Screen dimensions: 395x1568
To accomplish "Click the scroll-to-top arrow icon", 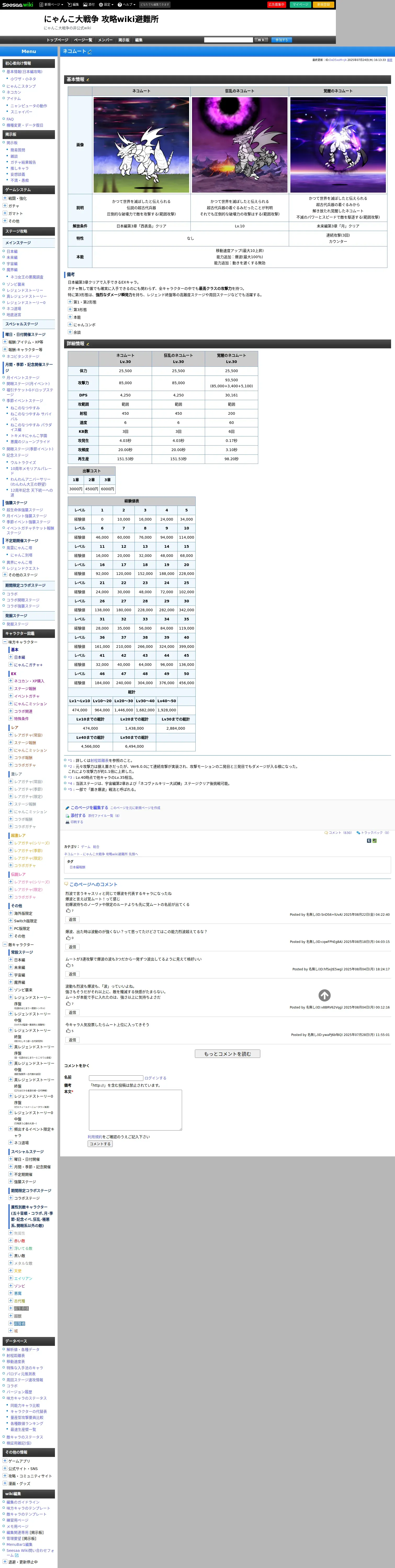I will click(x=324, y=995).
